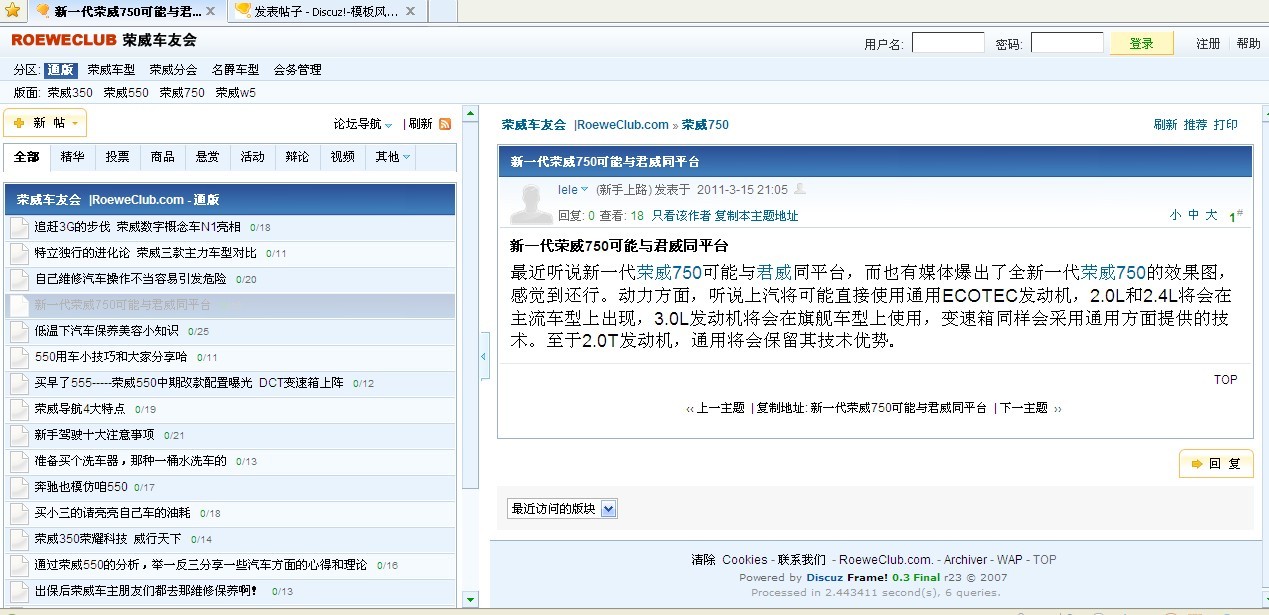Screen dimensions: 1269x615
Task: Click the thread icon beside 荣威350荣耀科技
Action: [x=19, y=539]
